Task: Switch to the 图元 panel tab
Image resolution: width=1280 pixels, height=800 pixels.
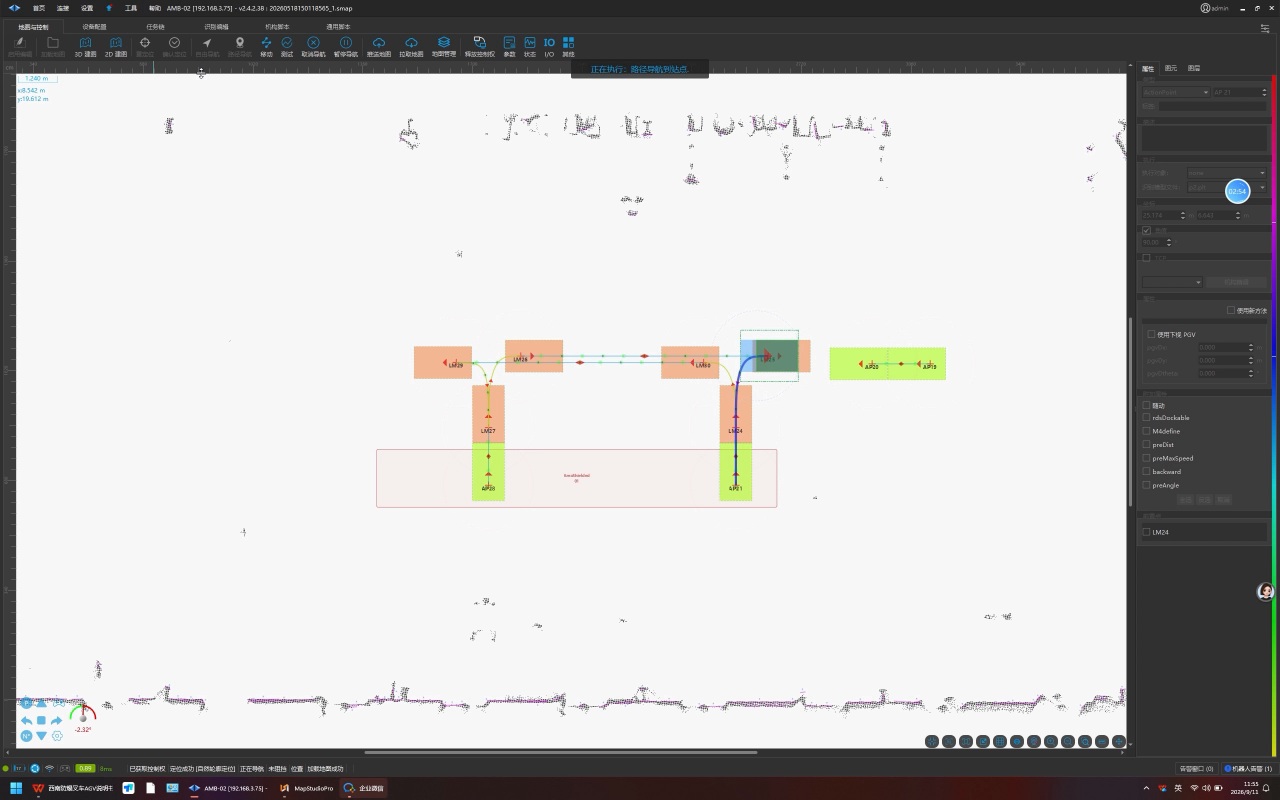Action: pos(1171,68)
